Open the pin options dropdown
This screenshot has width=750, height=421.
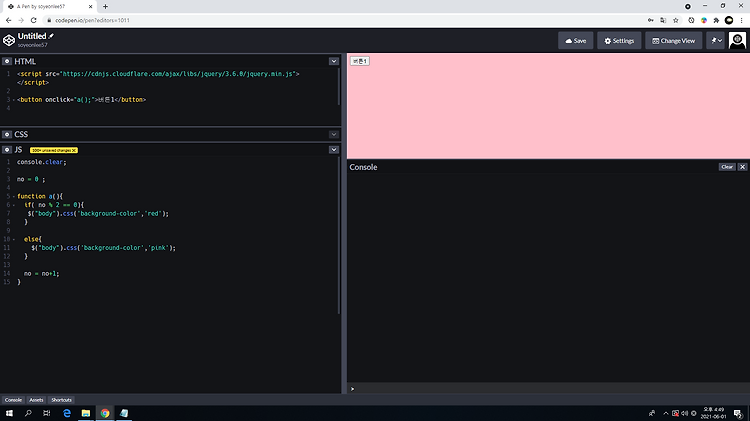(x=716, y=41)
